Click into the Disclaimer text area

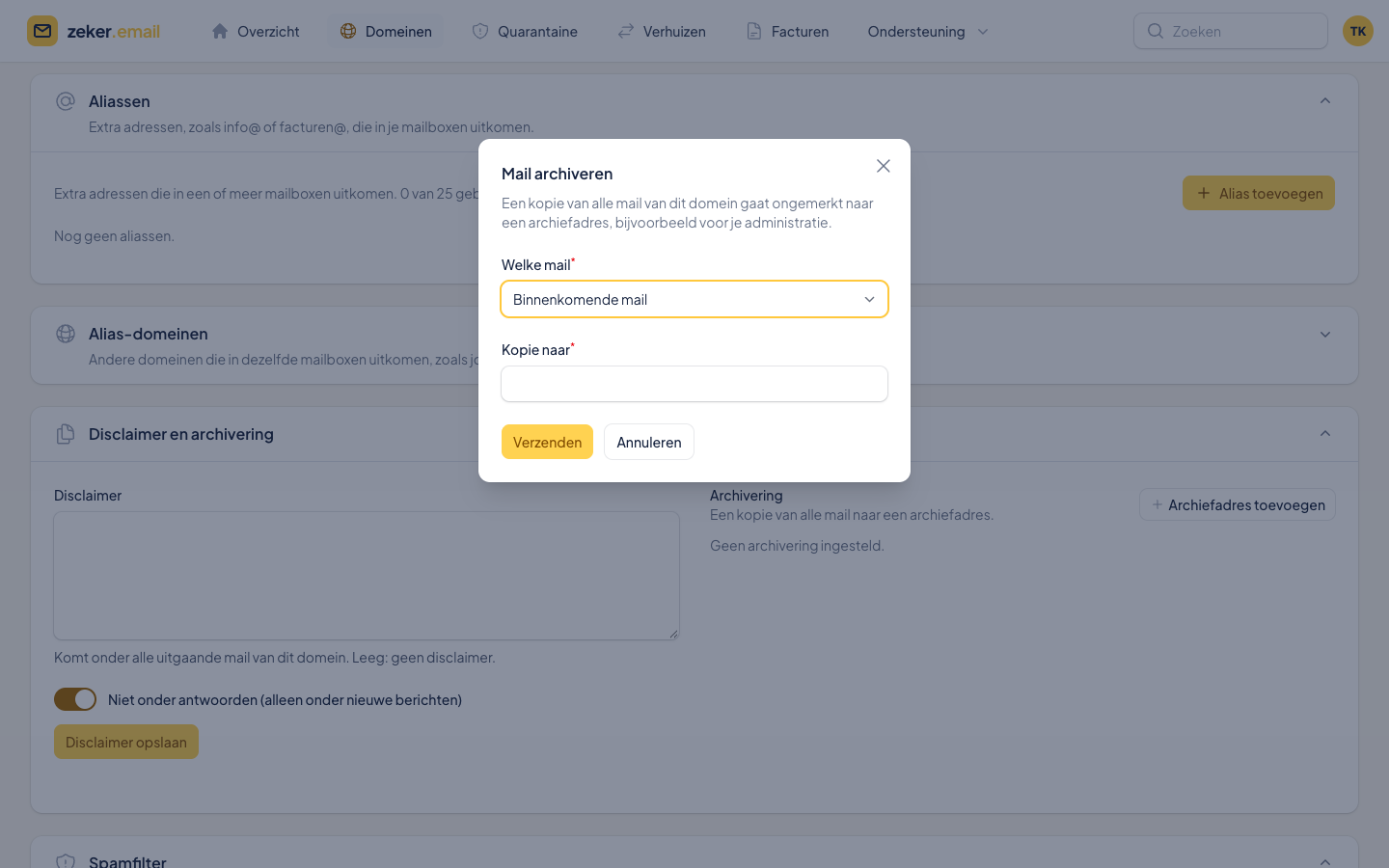coord(367,576)
